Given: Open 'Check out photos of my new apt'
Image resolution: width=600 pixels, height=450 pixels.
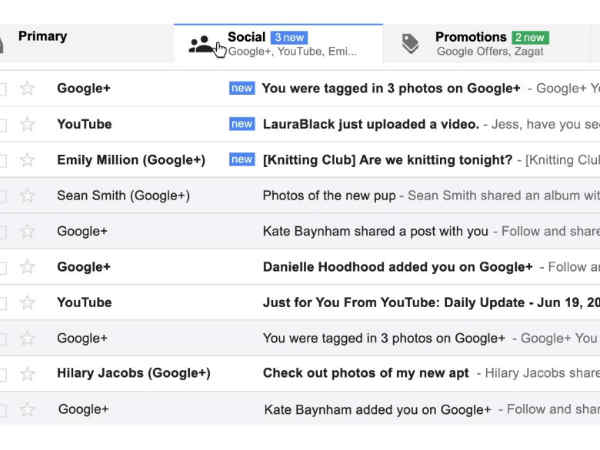Looking at the screenshot, I should point(366,373).
